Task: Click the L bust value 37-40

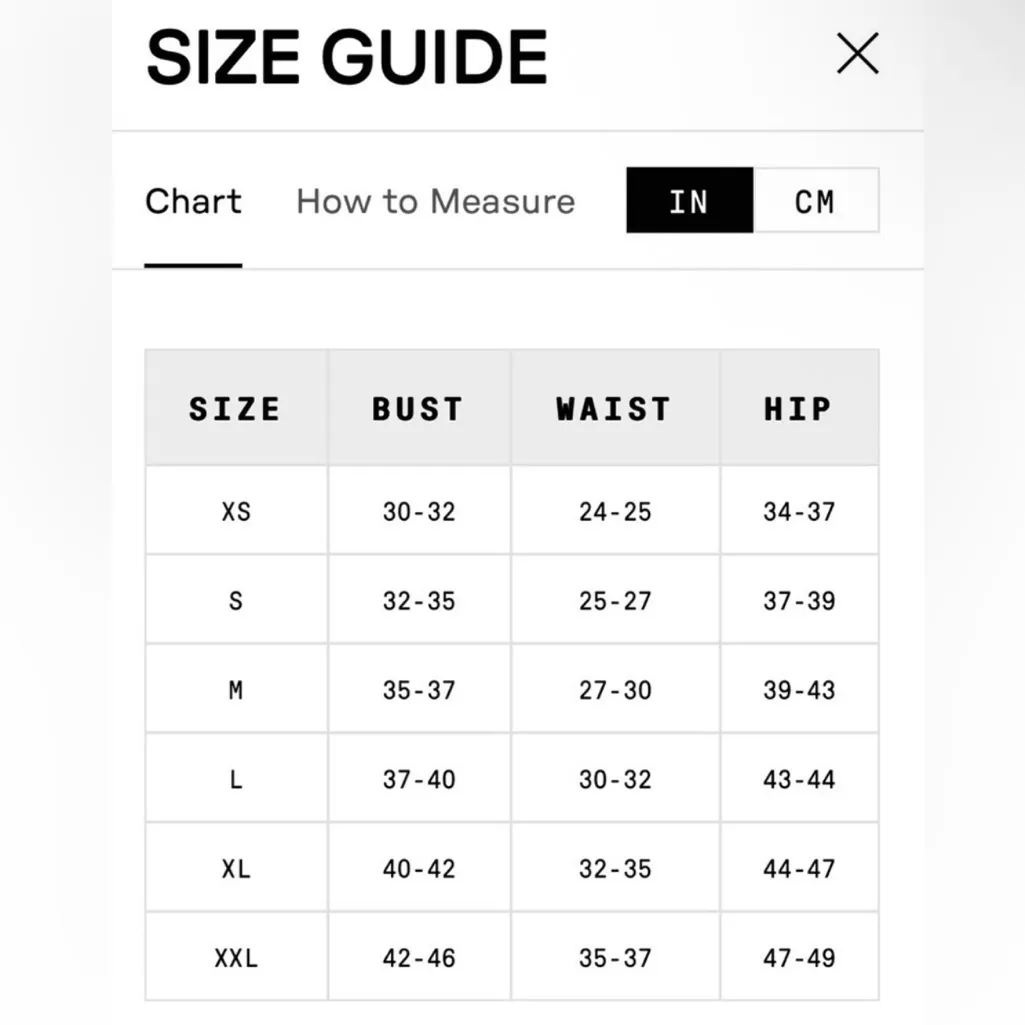Action: click(x=419, y=779)
